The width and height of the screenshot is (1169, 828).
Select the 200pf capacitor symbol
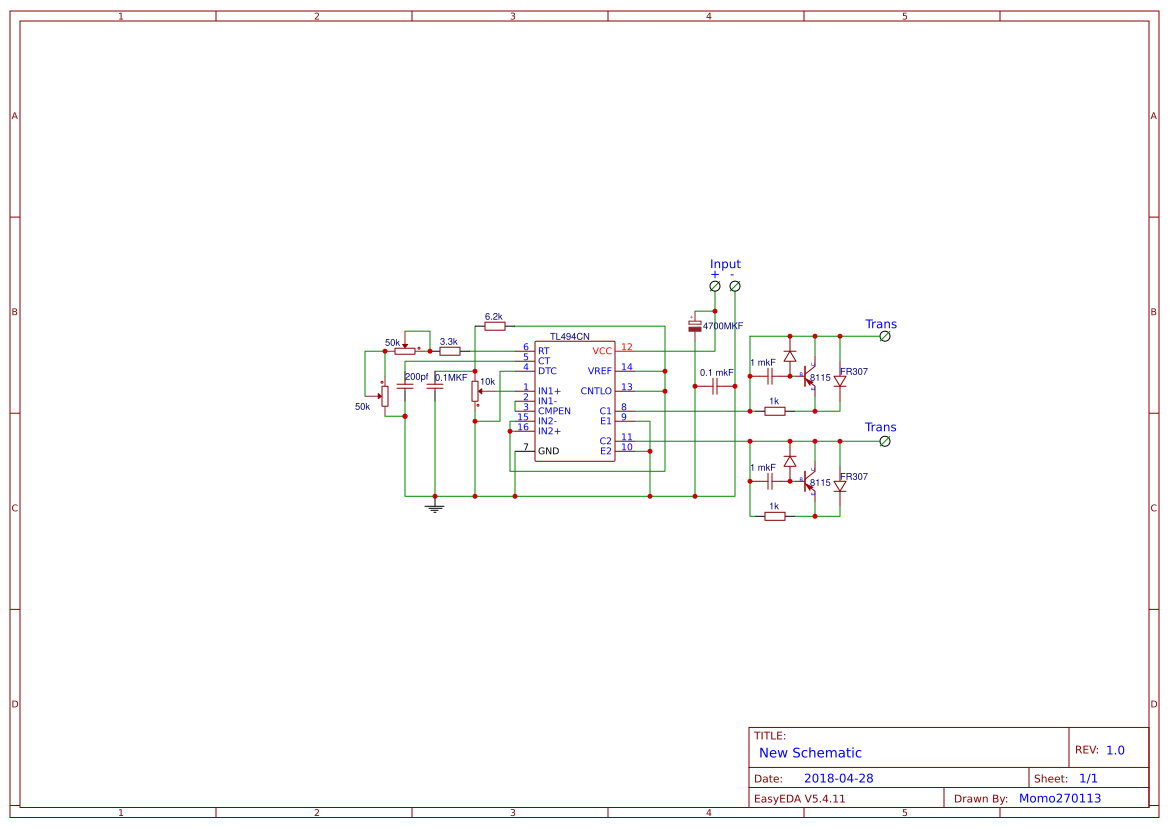click(405, 386)
